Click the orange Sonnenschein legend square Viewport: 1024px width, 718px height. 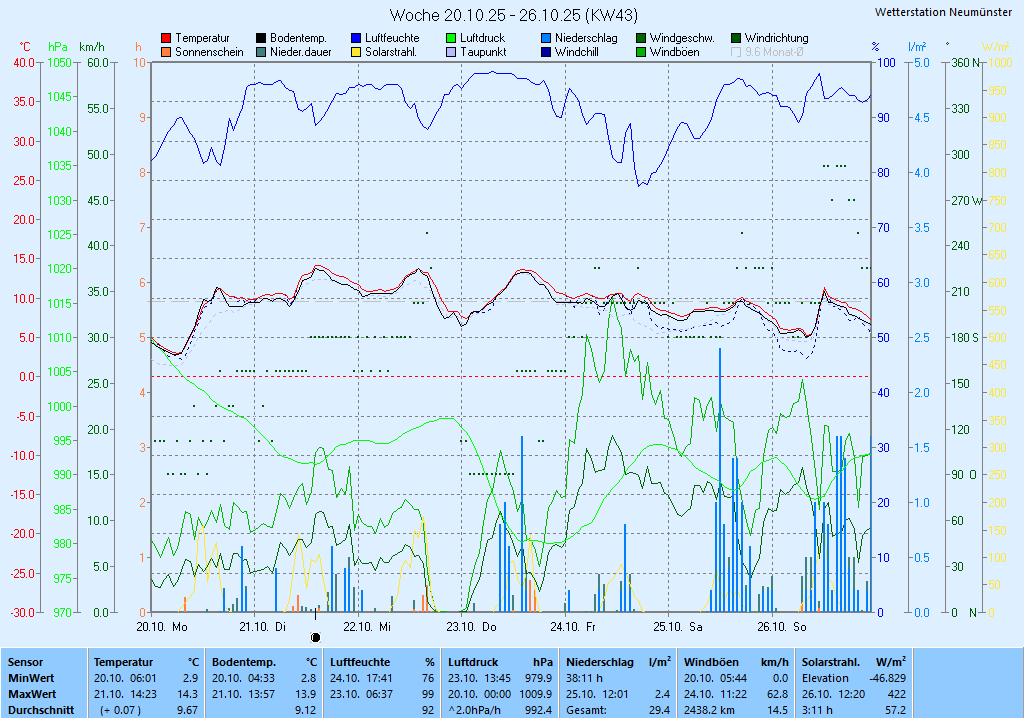click(x=166, y=52)
